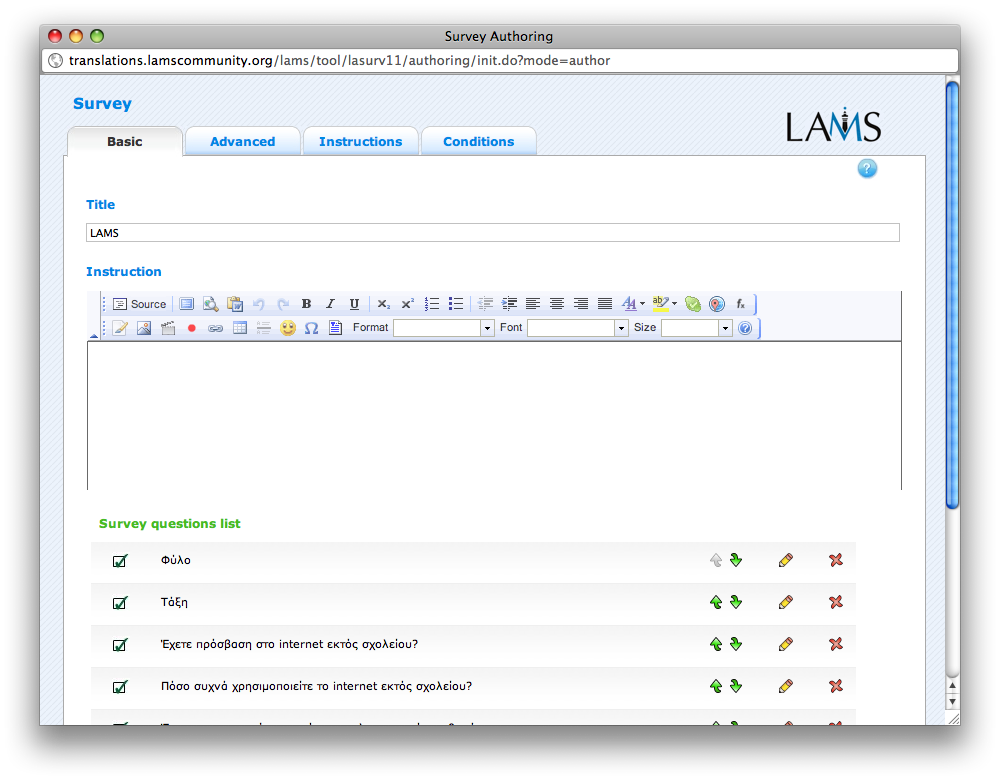
Task: Toggle bold formatting in the editor
Action: (306, 304)
